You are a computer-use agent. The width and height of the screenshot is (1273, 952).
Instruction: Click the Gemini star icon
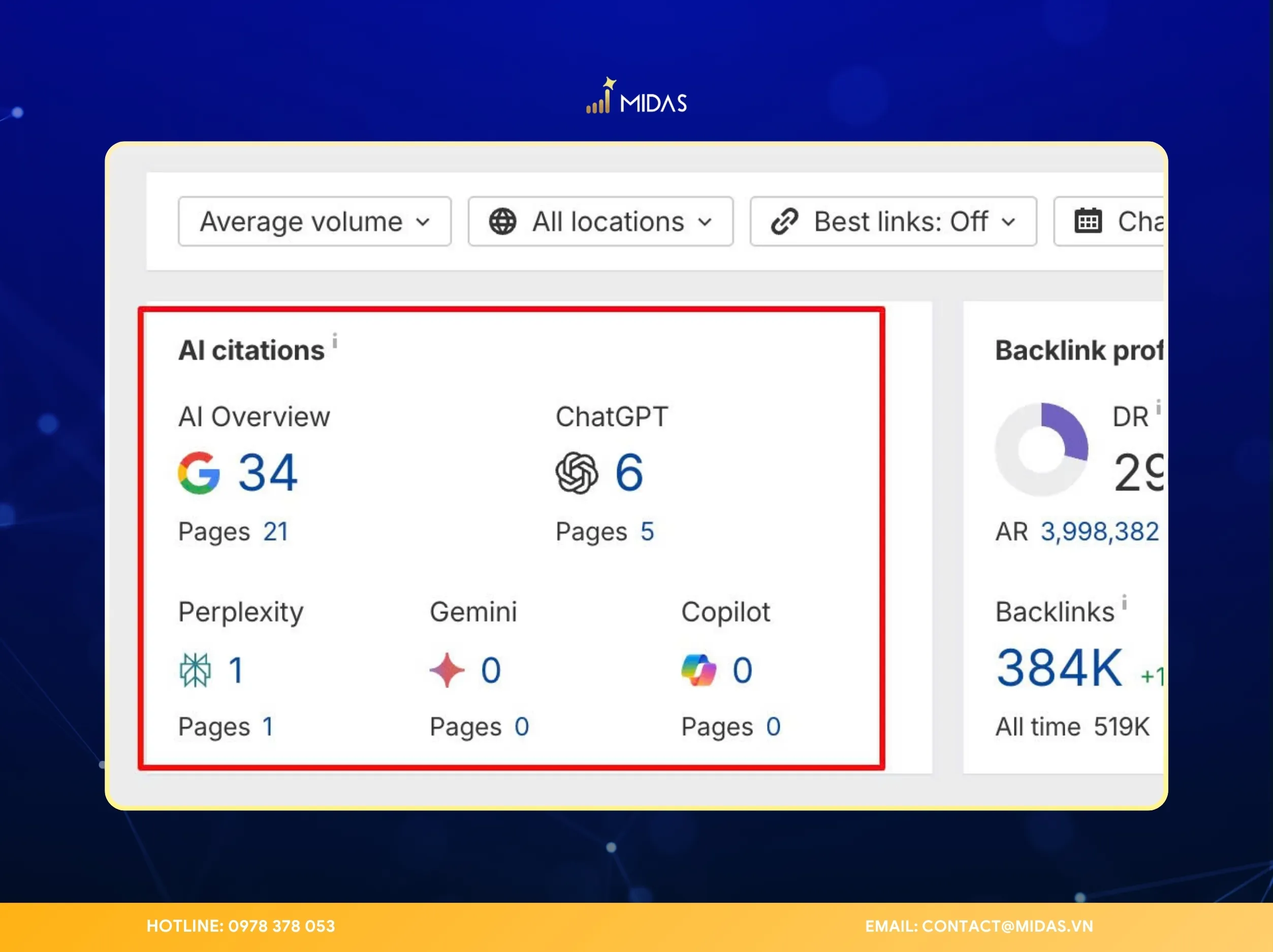click(447, 670)
